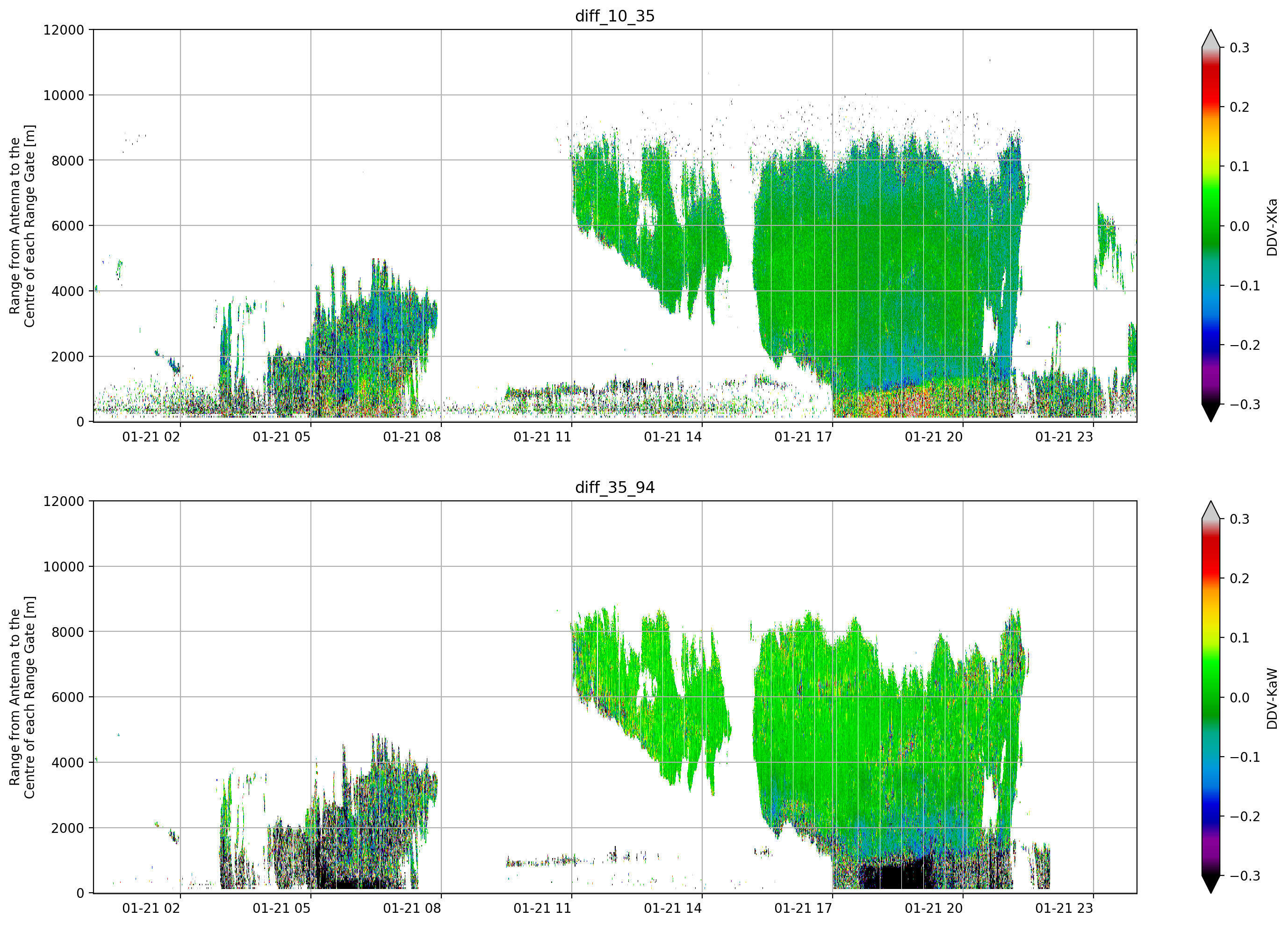Click "01-21 08" time tick under diff_10_35
Screen dimensions: 1288x925
coord(412,437)
